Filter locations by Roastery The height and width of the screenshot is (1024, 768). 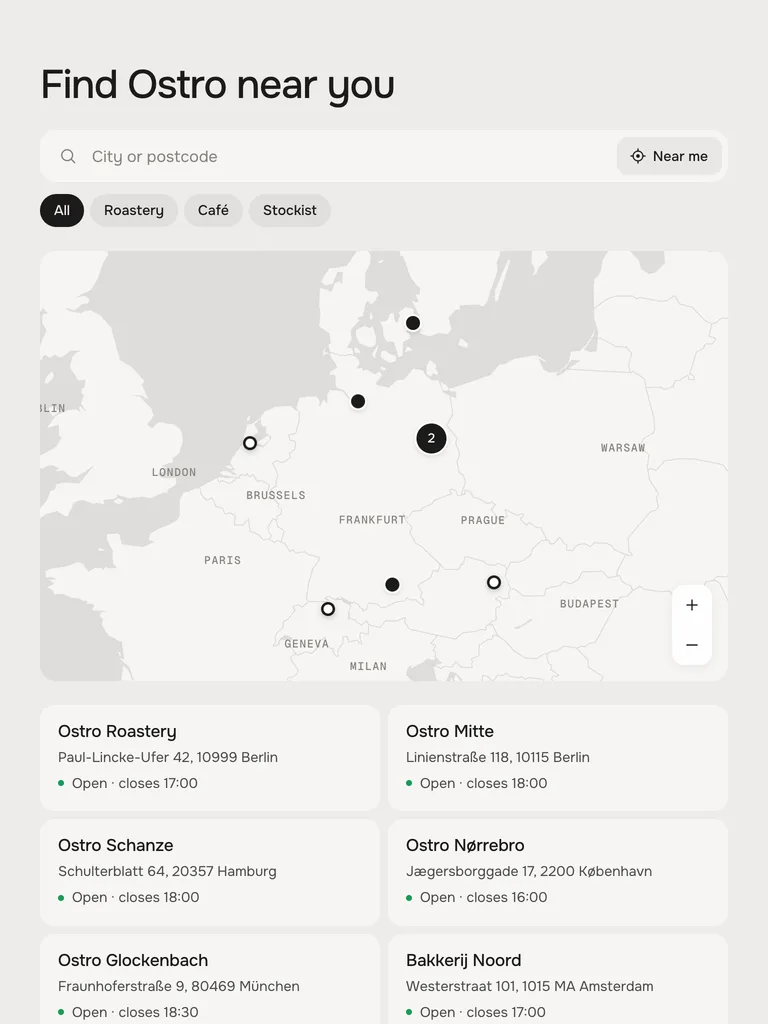coord(134,210)
